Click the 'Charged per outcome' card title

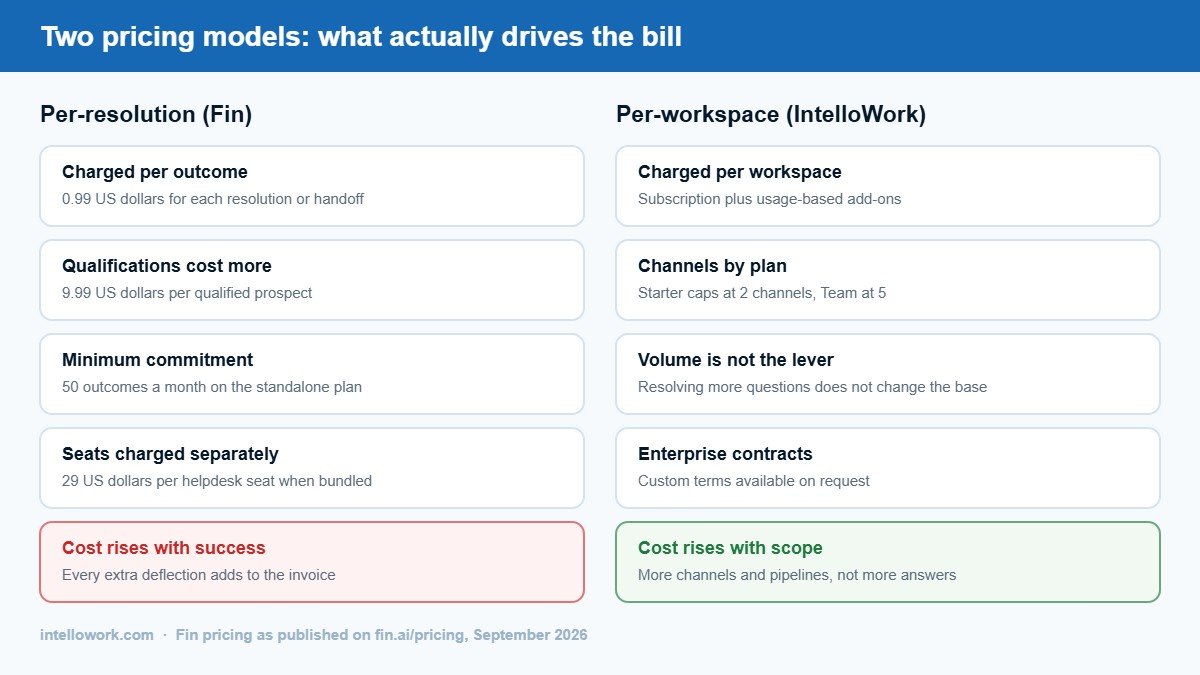pyautogui.click(x=155, y=172)
